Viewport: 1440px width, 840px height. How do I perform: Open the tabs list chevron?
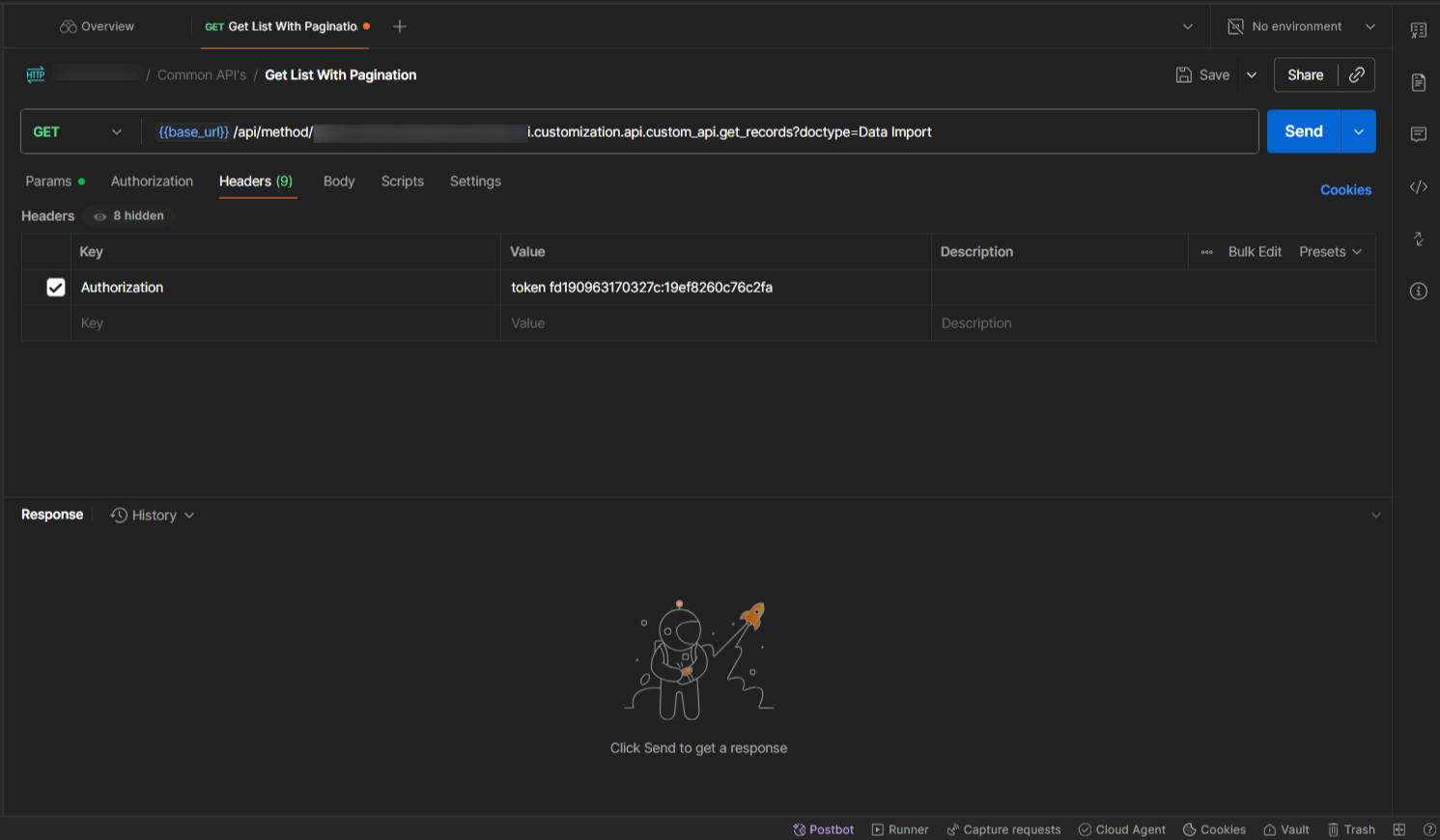[1188, 26]
